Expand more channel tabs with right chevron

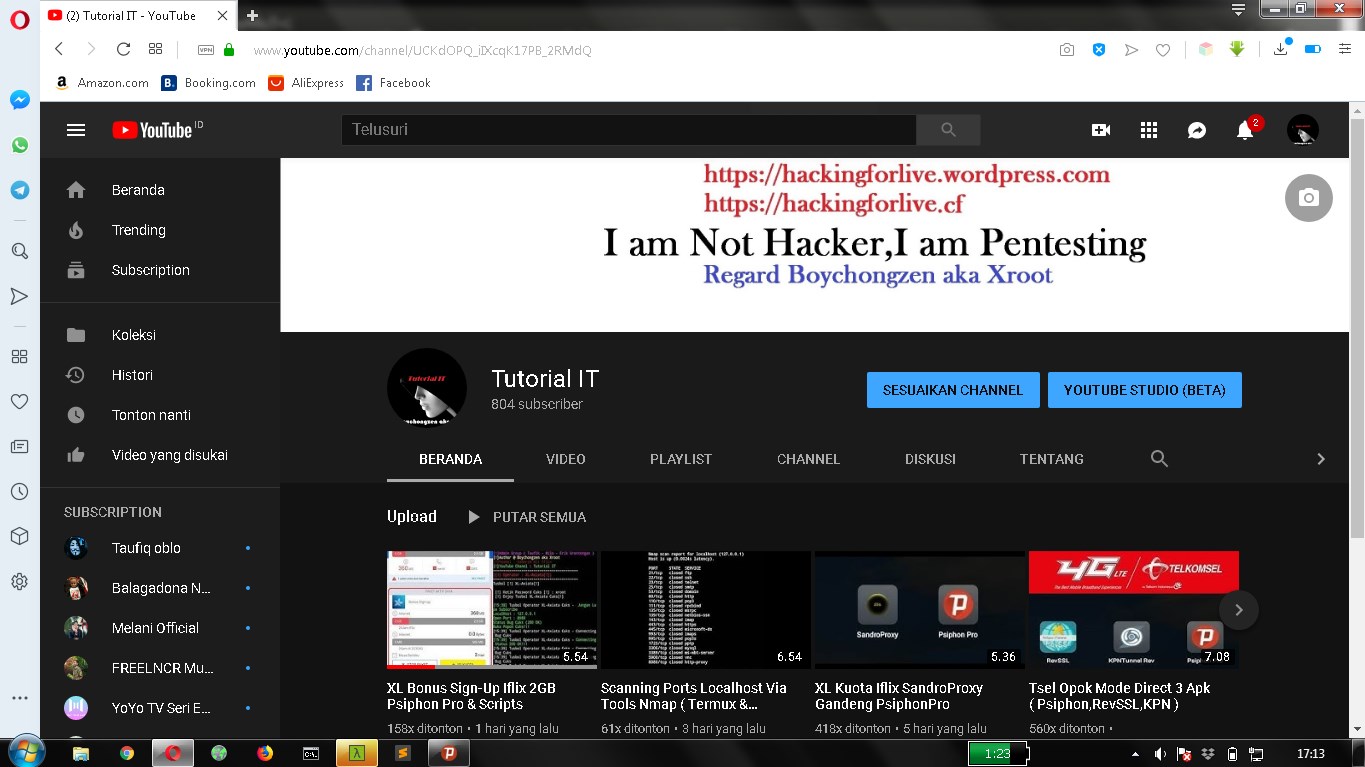tap(1321, 459)
